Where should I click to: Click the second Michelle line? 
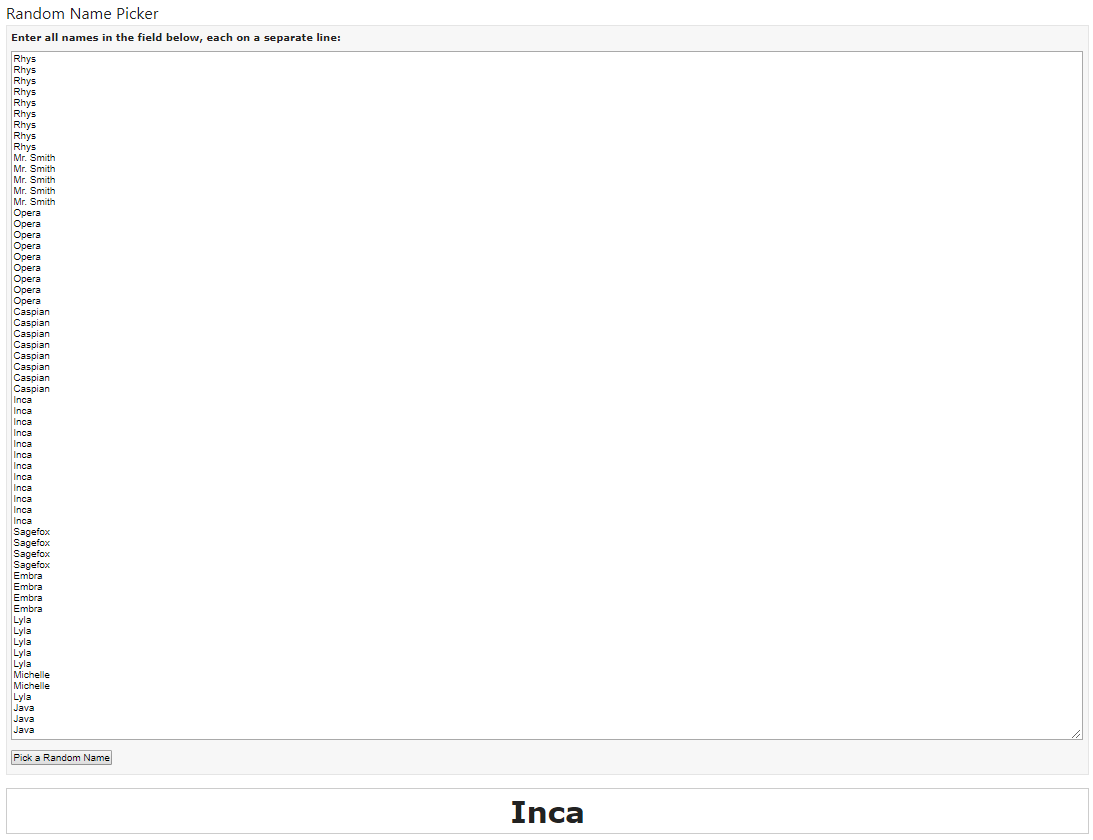[31, 686]
